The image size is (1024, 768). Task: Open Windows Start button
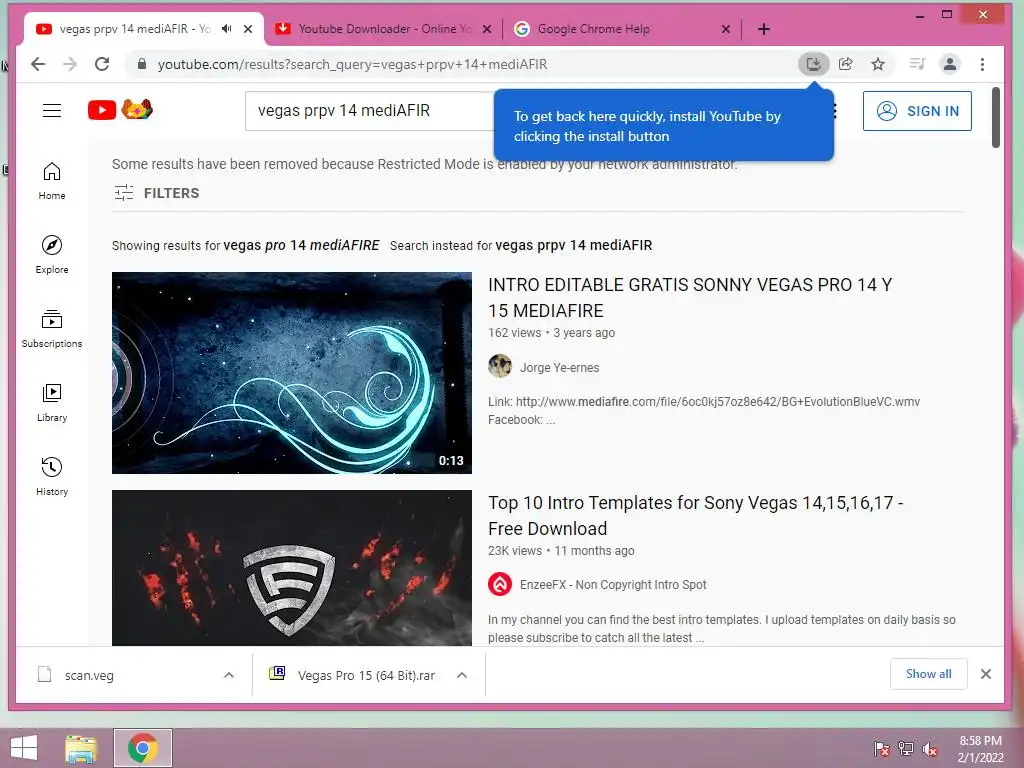point(24,748)
